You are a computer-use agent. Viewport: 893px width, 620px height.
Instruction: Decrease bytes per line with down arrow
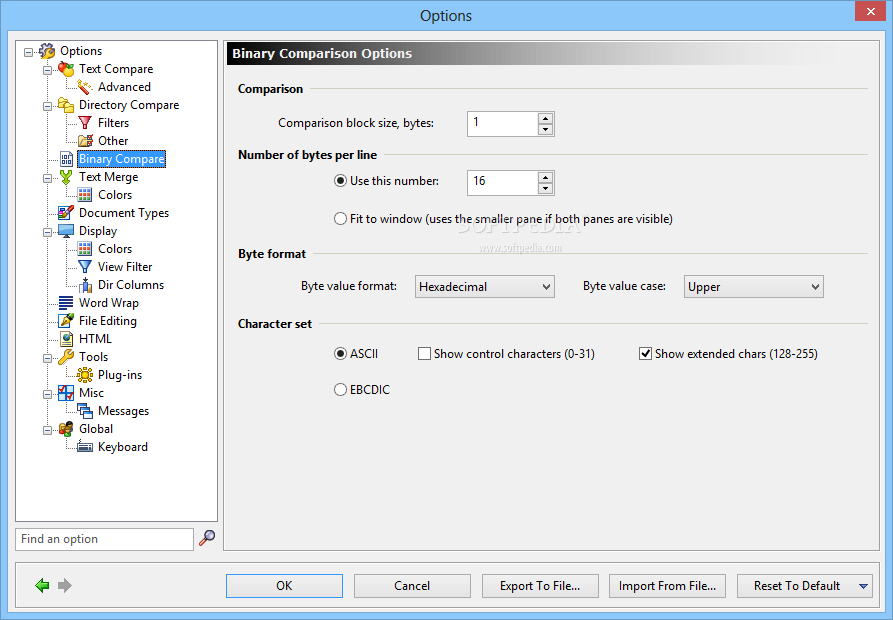pos(546,188)
